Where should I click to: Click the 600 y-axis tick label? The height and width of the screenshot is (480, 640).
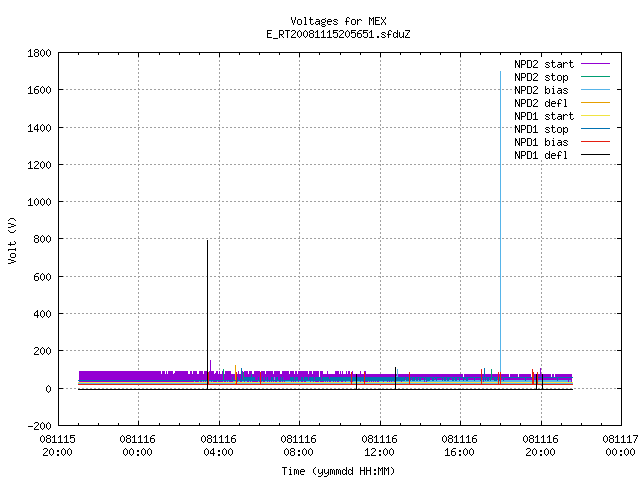tap(42, 277)
